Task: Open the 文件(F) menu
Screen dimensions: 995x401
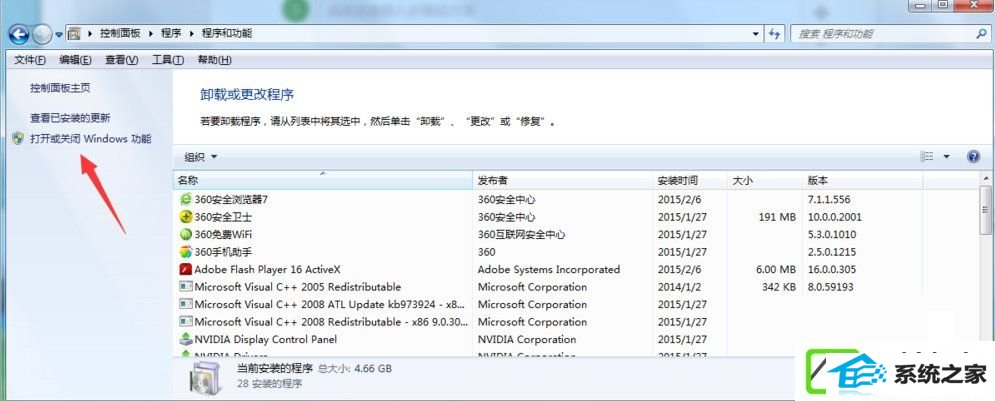Action: tap(30, 60)
